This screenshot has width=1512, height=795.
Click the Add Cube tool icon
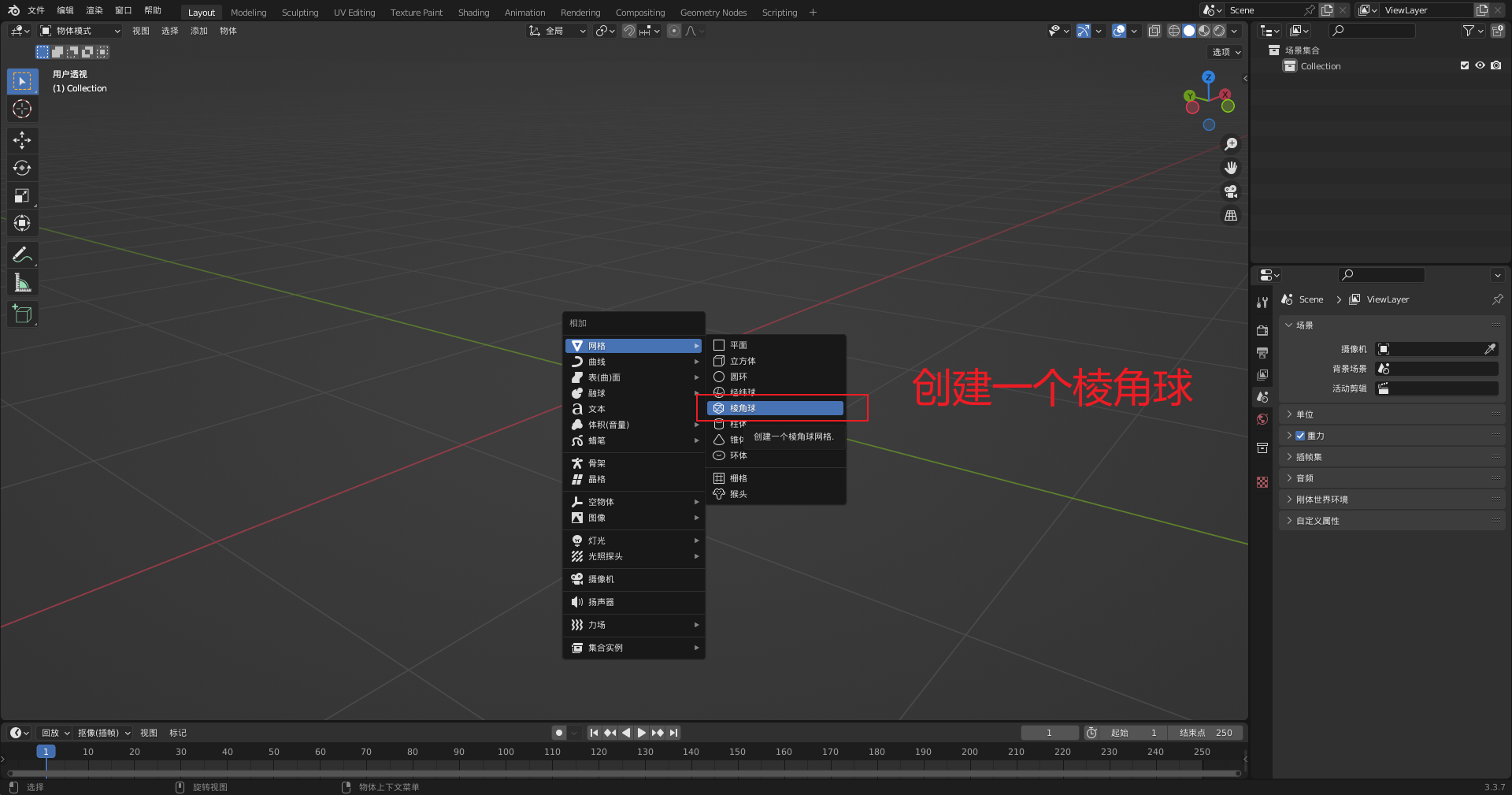tap(22, 314)
